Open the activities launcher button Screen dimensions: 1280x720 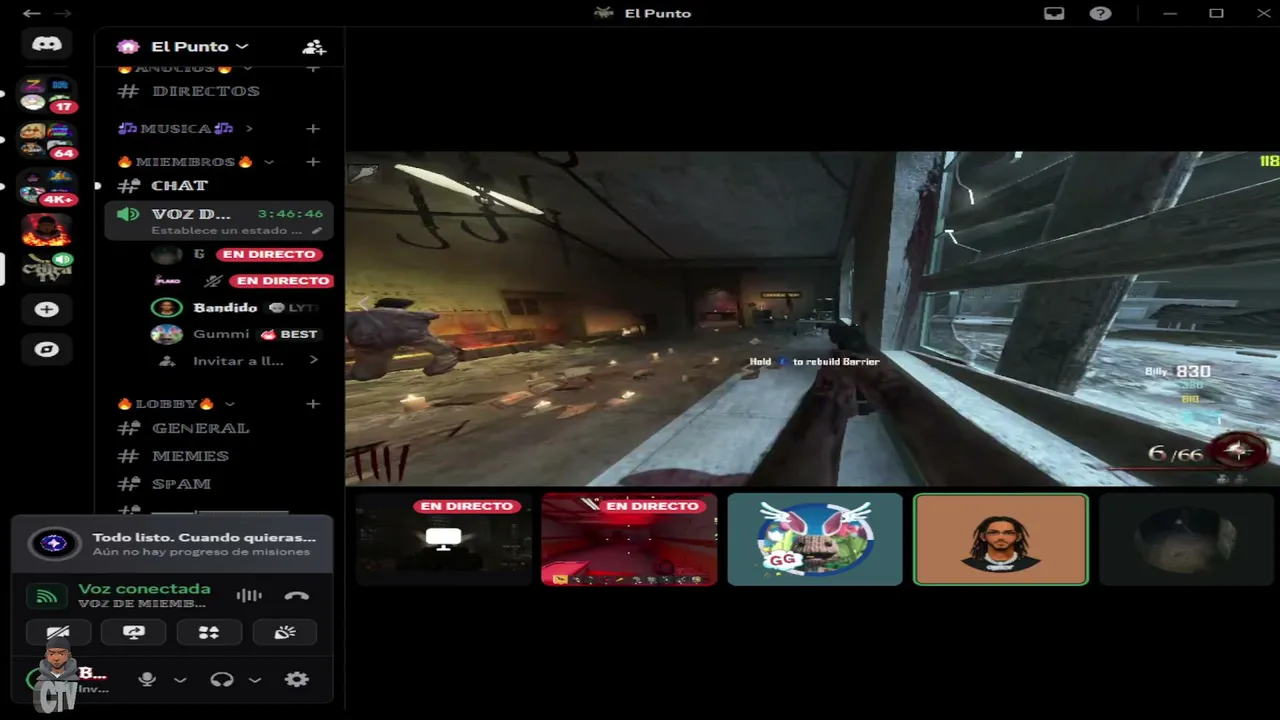click(x=208, y=632)
